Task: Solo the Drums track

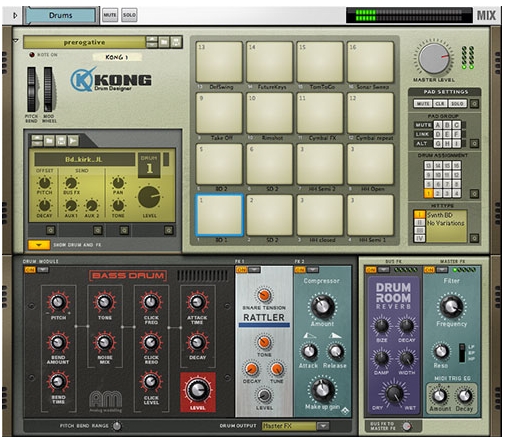Action: pyautogui.click(x=129, y=15)
